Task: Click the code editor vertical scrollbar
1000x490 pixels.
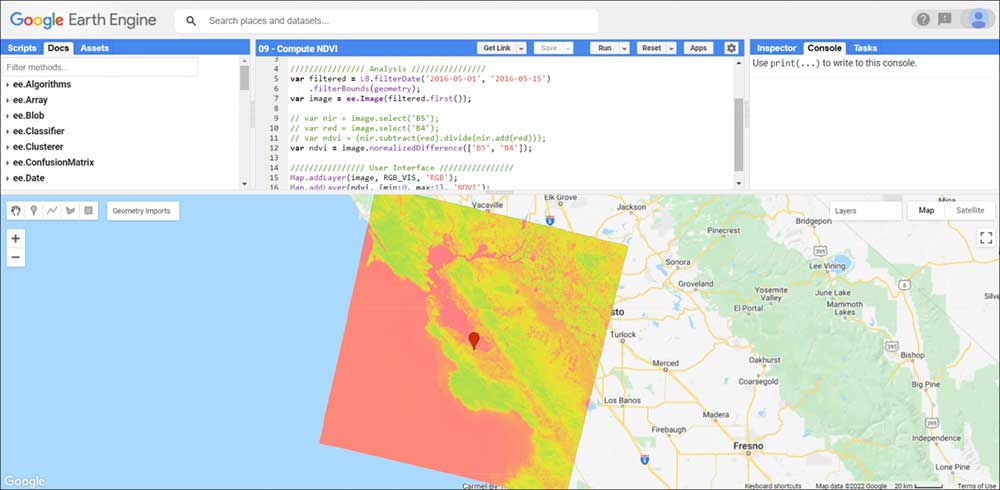Action: point(739,135)
